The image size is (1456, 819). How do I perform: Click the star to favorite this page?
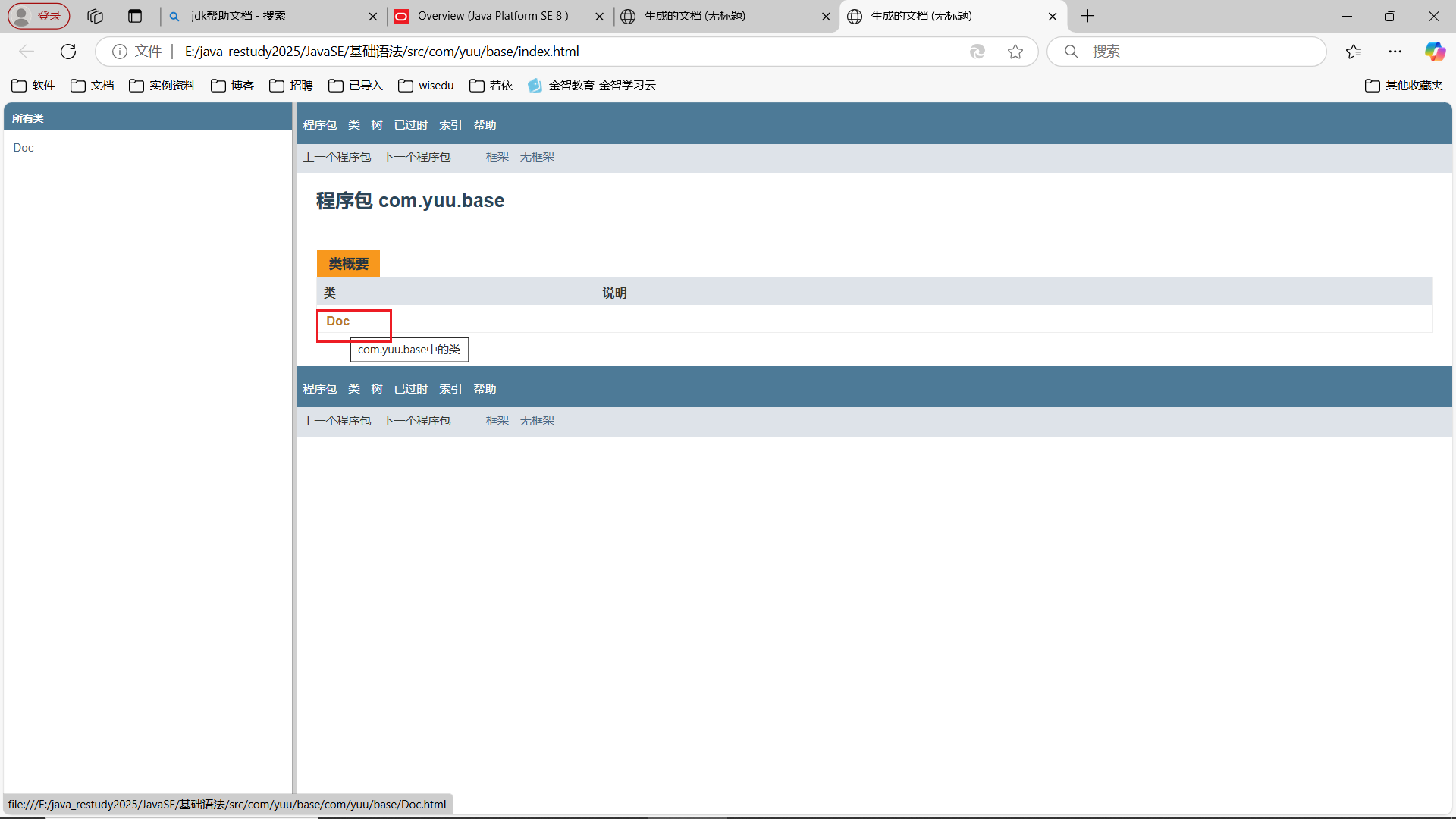coord(1015,52)
